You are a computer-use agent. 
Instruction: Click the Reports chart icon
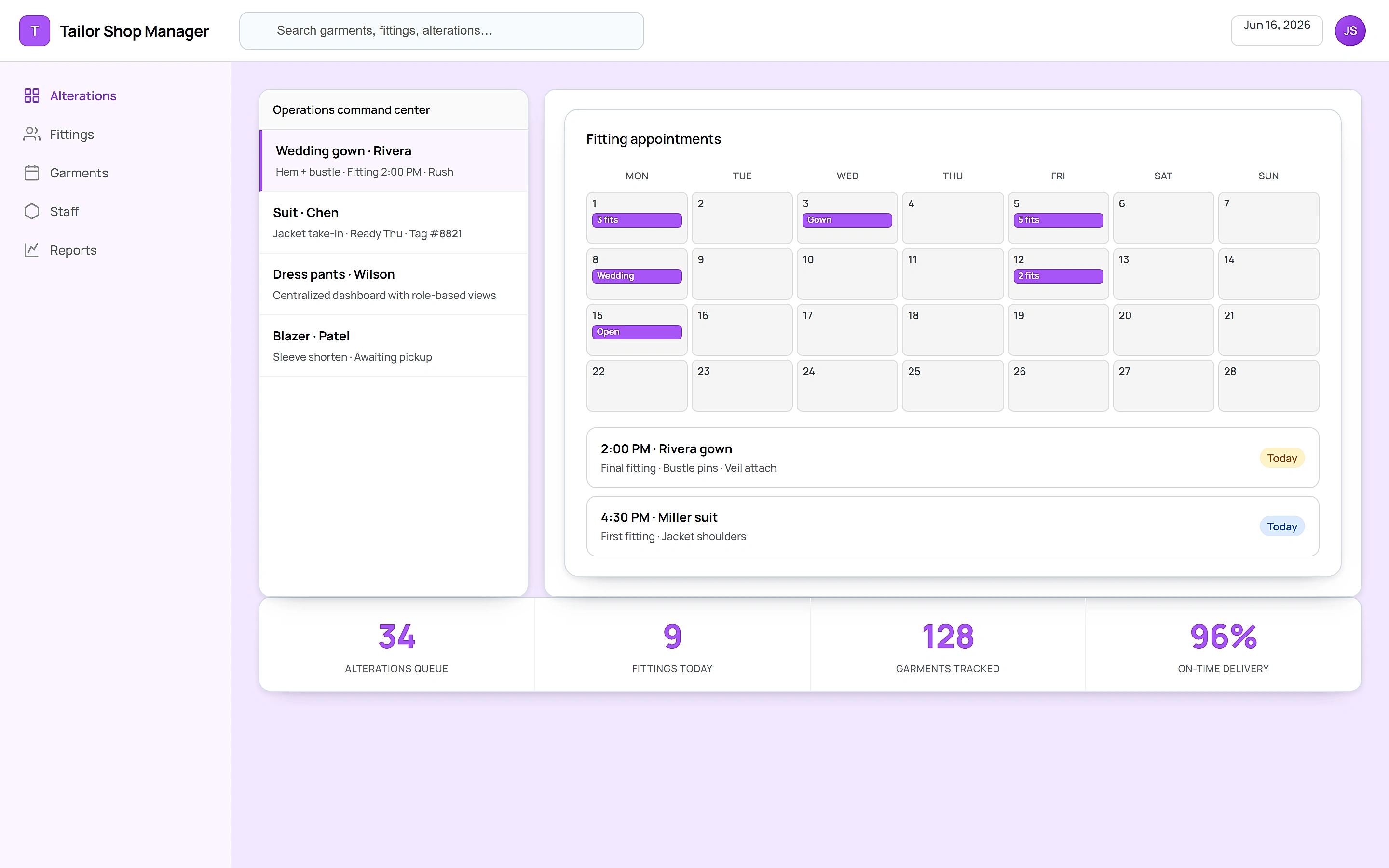point(31,250)
